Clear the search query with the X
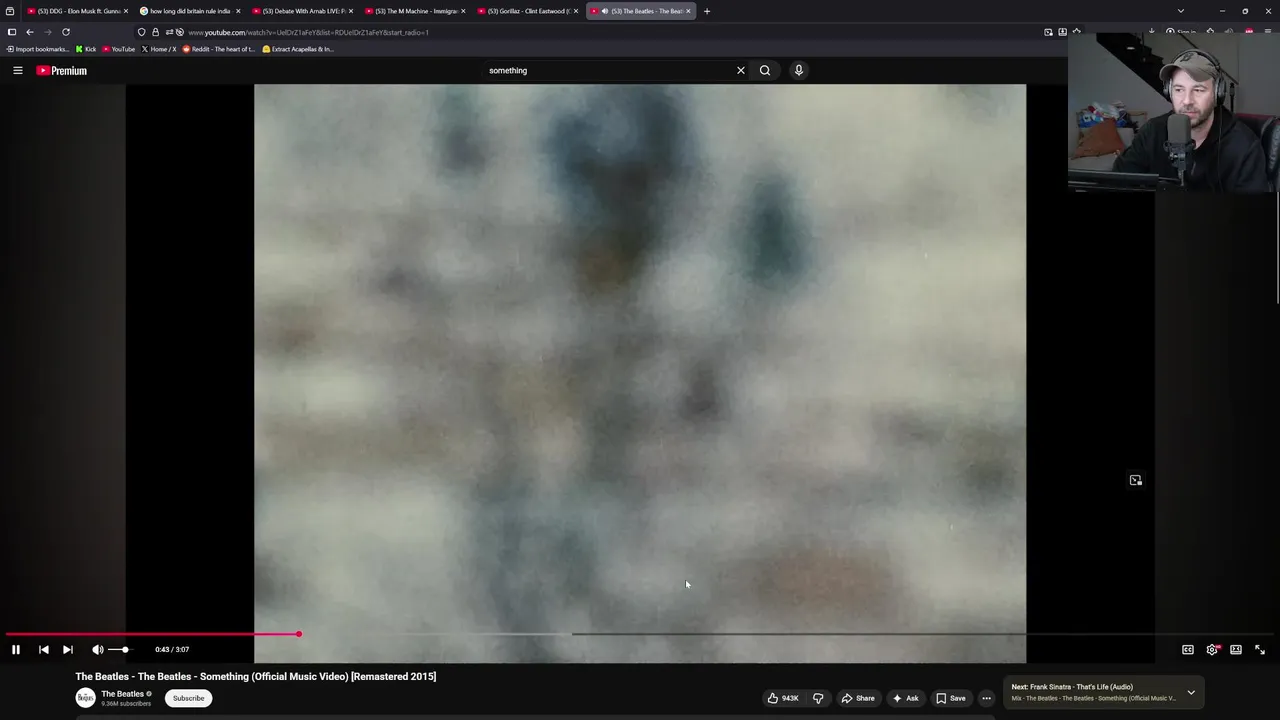The width and height of the screenshot is (1280, 720). click(741, 70)
